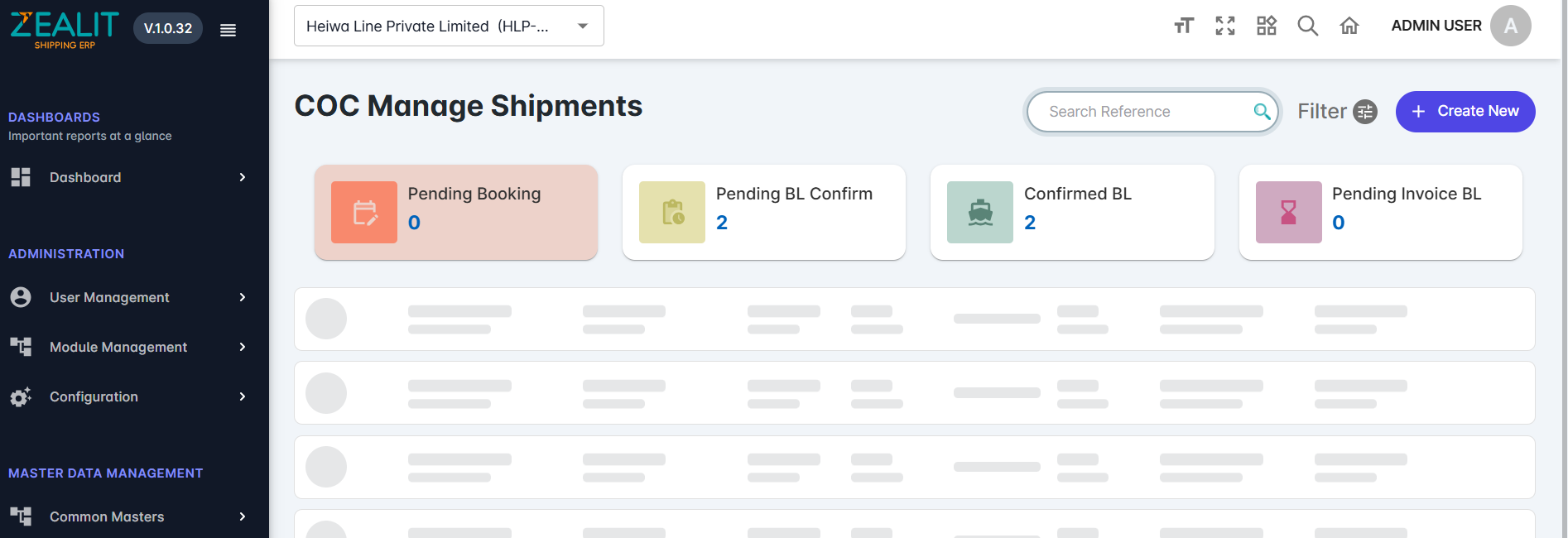
Task: Click the font size icon in top bar
Action: pos(1184,26)
